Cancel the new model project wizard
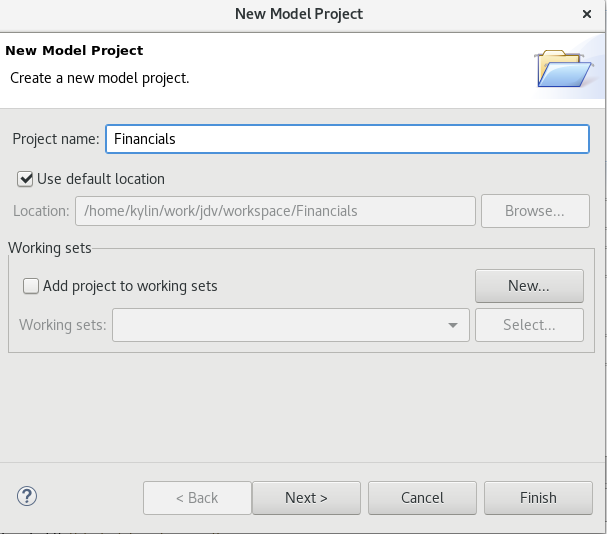 point(422,498)
